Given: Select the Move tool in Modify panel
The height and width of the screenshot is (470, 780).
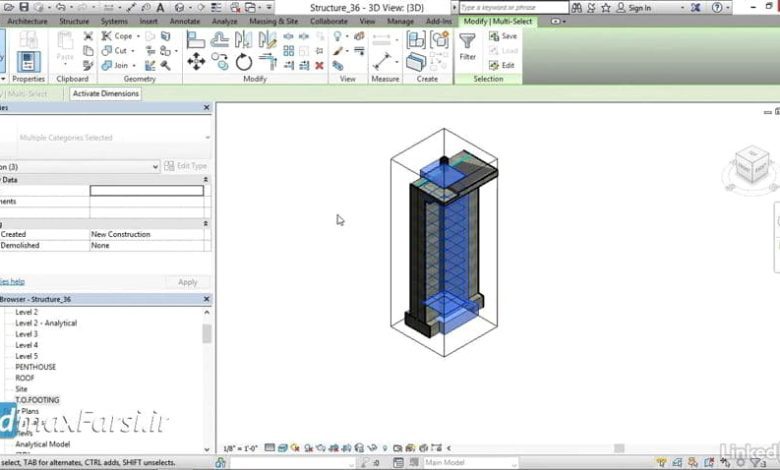Looking at the screenshot, I should pyautogui.click(x=196, y=62).
